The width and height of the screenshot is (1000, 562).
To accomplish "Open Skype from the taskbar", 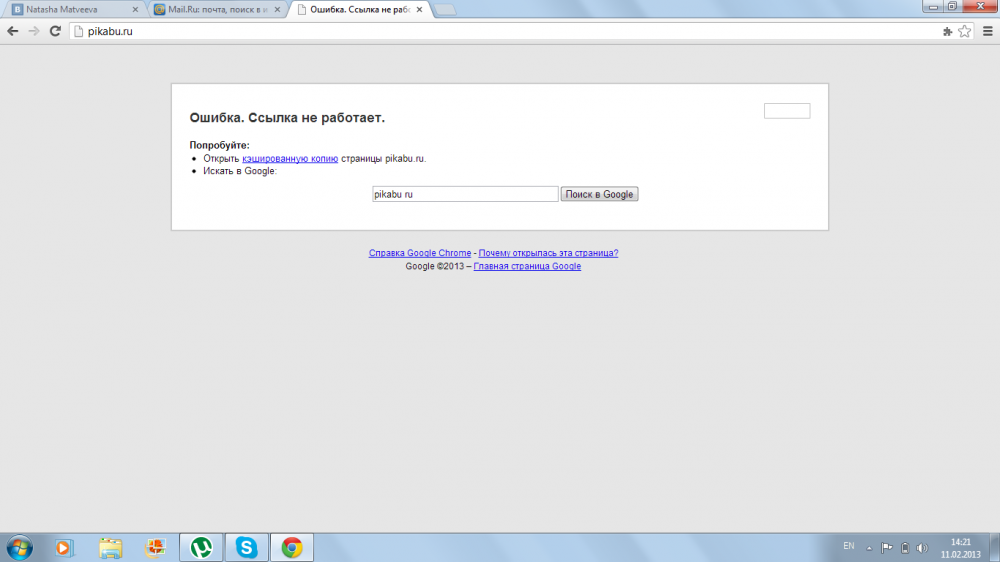I will coord(247,548).
